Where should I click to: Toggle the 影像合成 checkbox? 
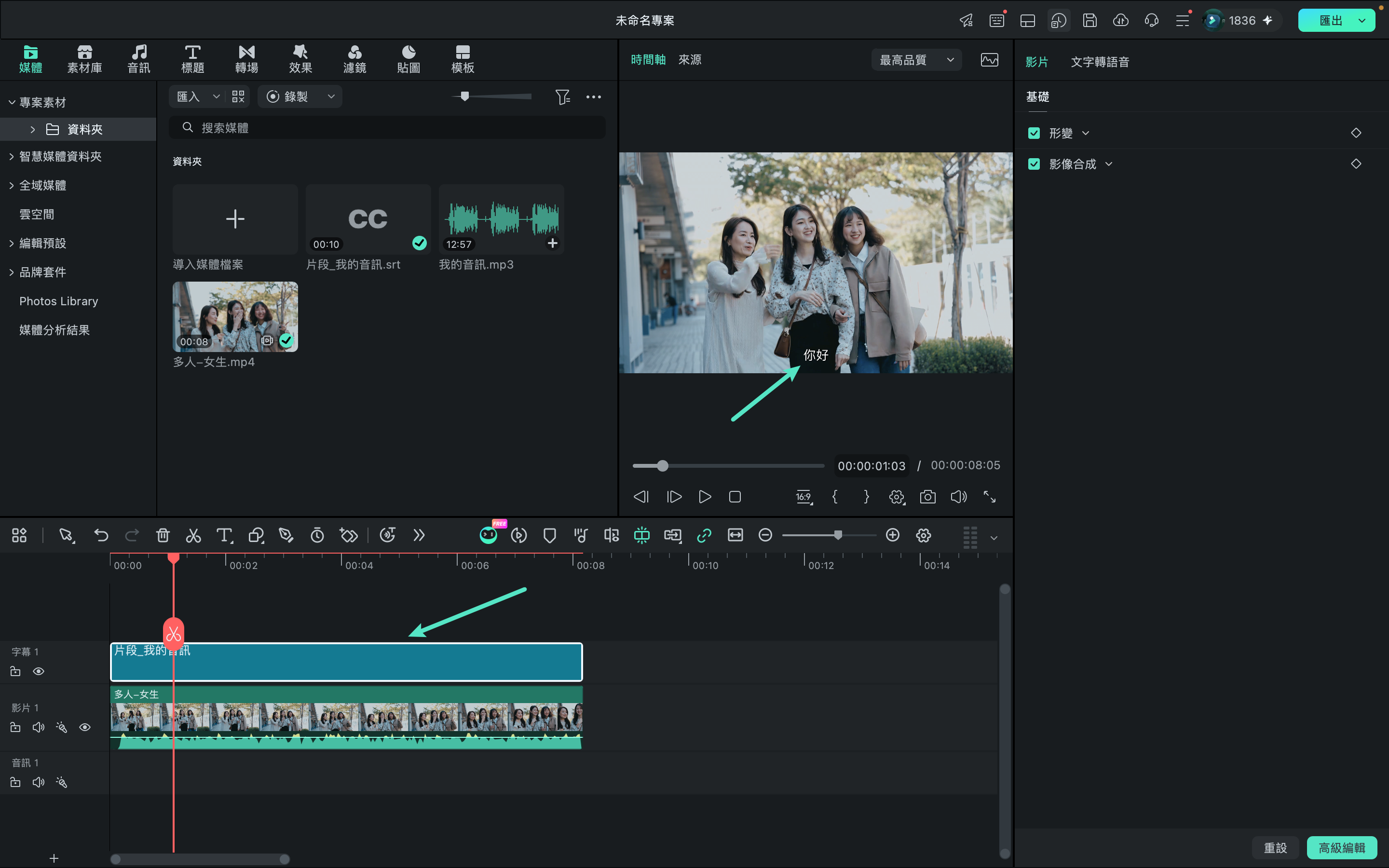pyautogui.click(x=1034, y=164)
